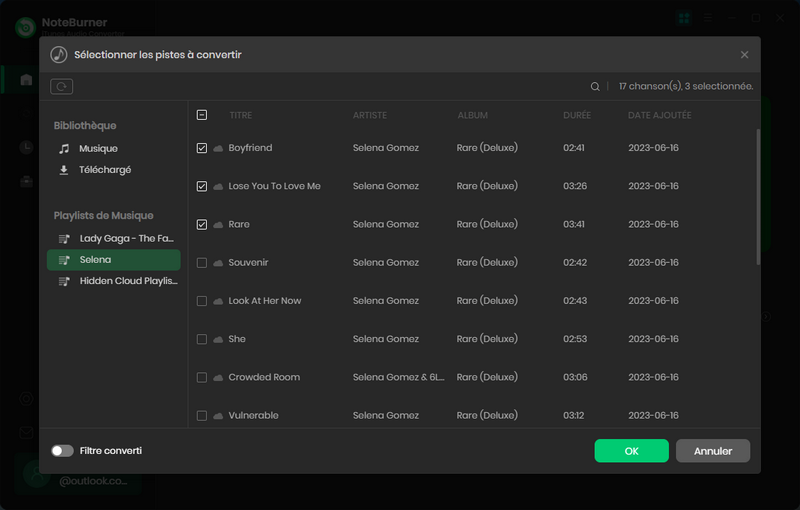Select the Lady Gaga - The Fa... playlist

pyautogui.click(x=113, y=239)
